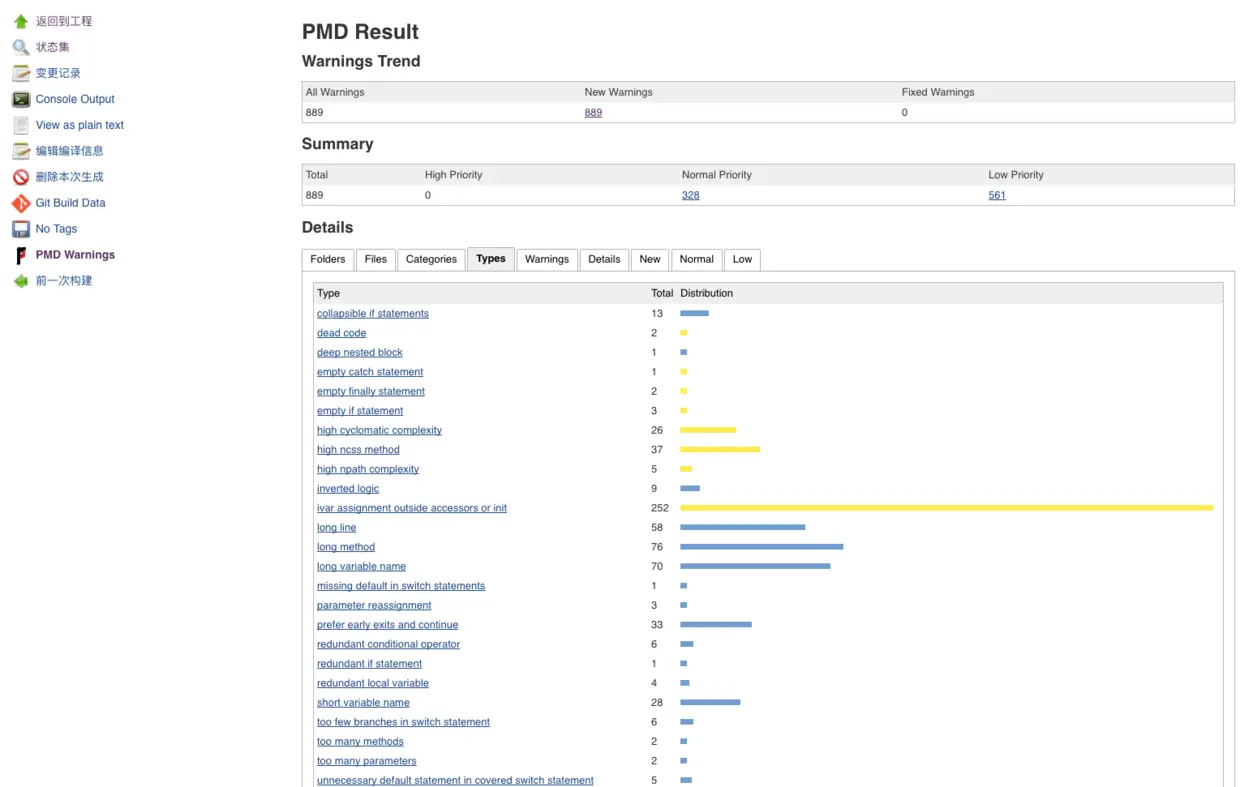
Task: Click the green up-arrow icon for 返回到工程
Action: click(x=21, y=21)
